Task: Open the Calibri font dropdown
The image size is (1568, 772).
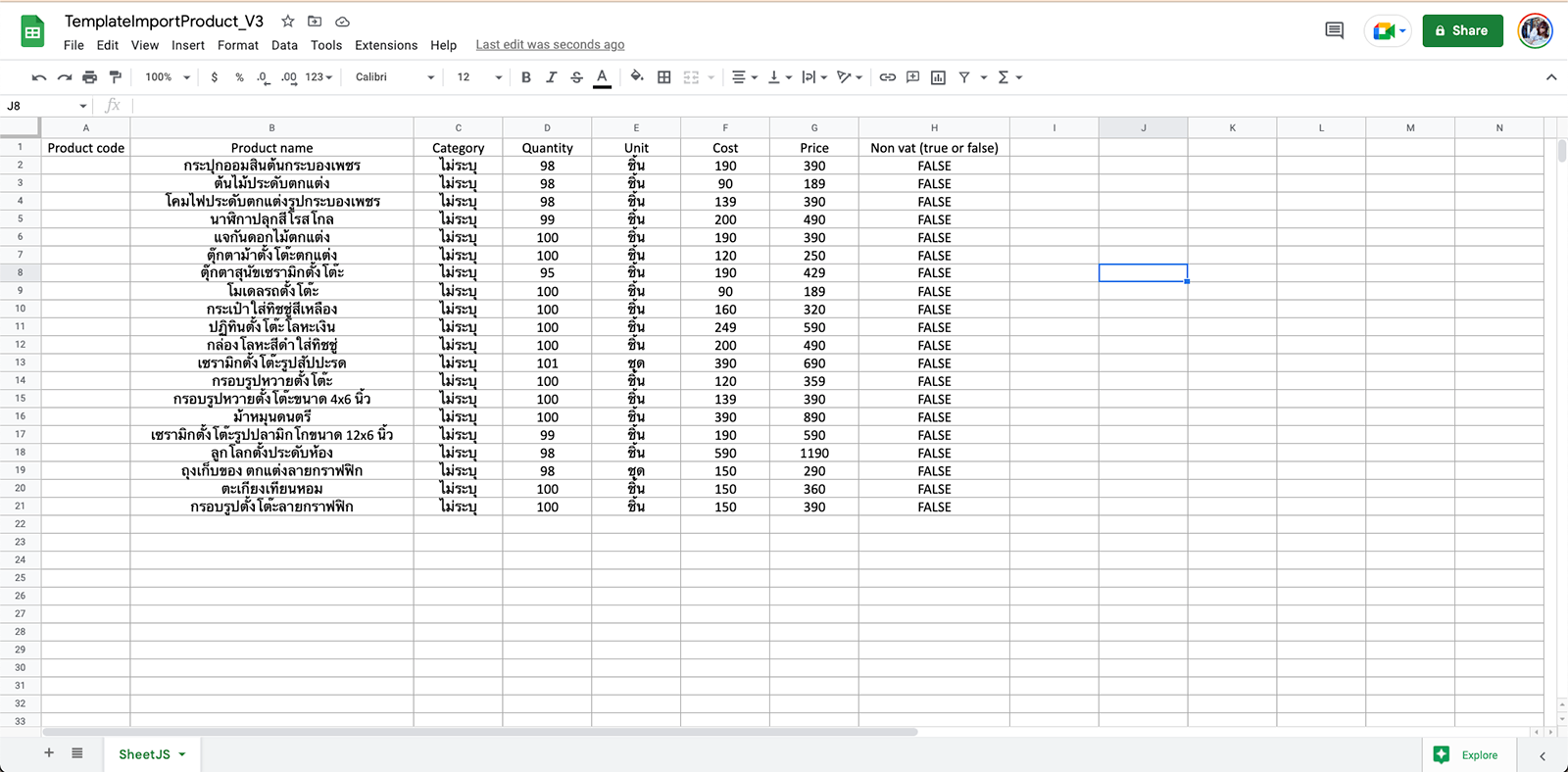Action: click(395, 77)
